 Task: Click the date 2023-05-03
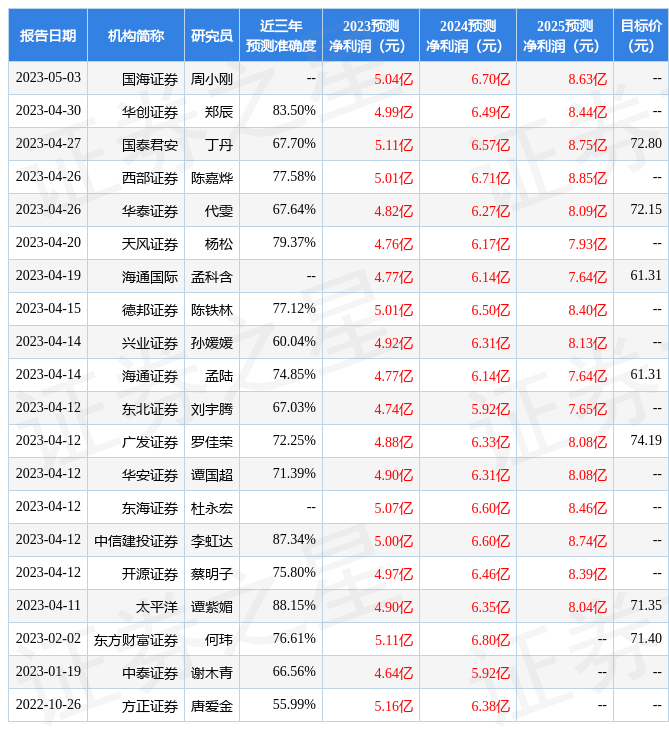point(48,78)
